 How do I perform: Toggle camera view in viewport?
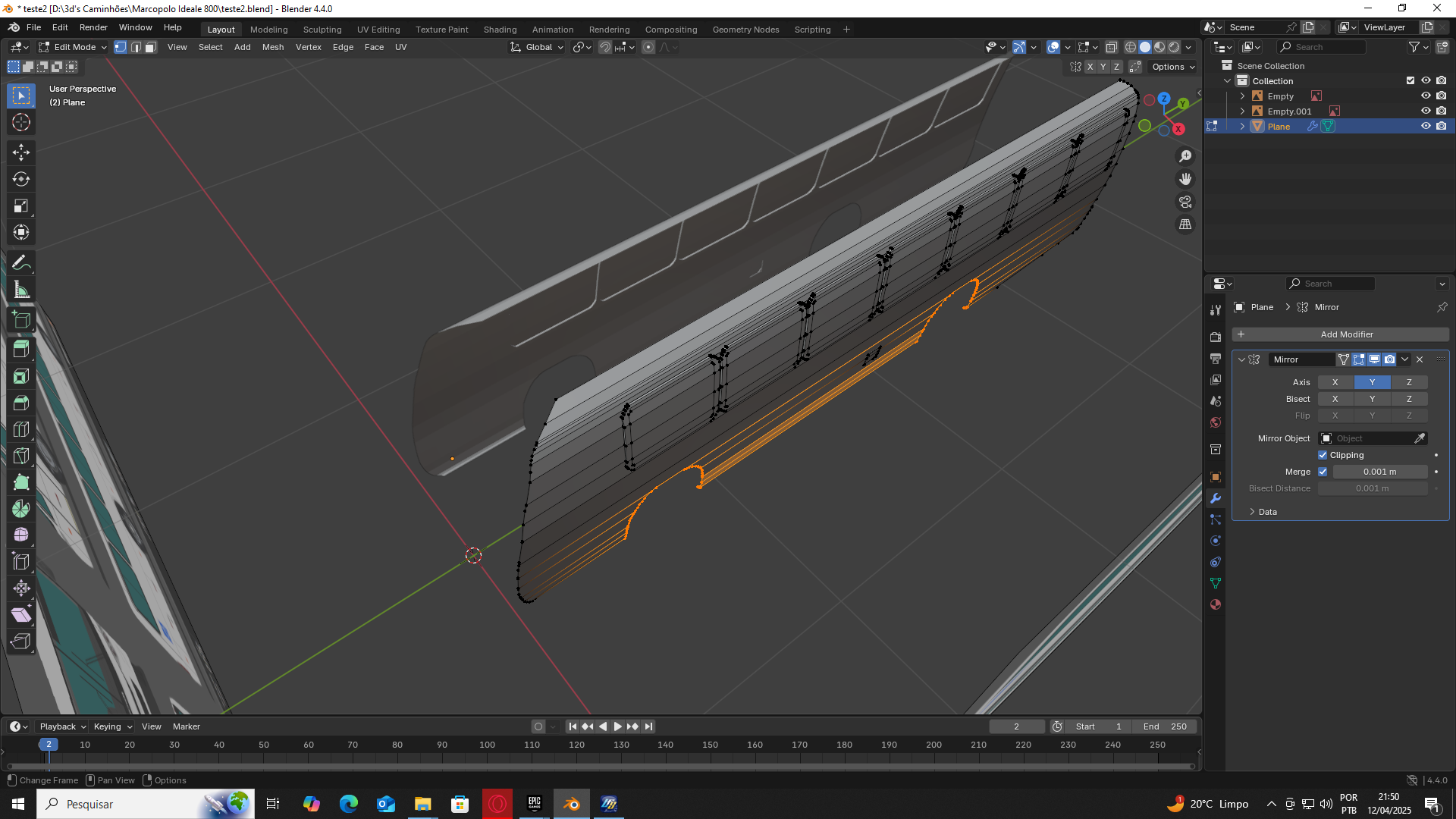tap(1185, 202)
